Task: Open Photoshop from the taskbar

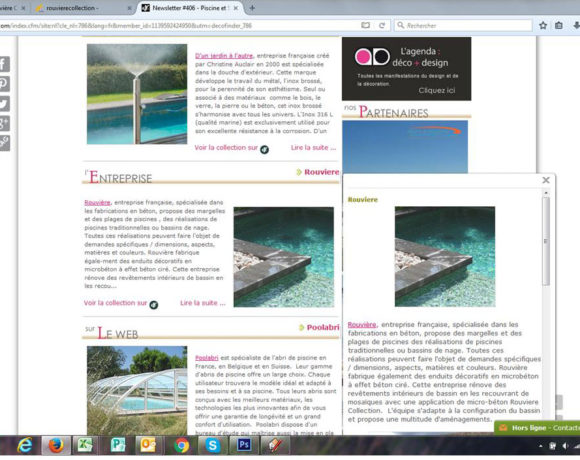Action: (x=244, y=445)
